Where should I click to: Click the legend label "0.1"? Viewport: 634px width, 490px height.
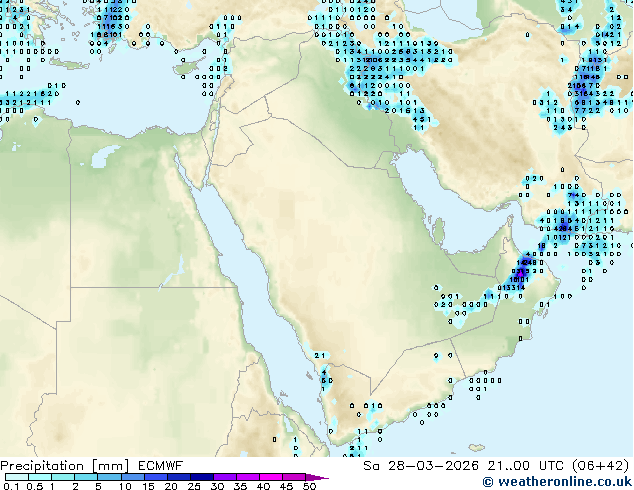coord(11,486)
